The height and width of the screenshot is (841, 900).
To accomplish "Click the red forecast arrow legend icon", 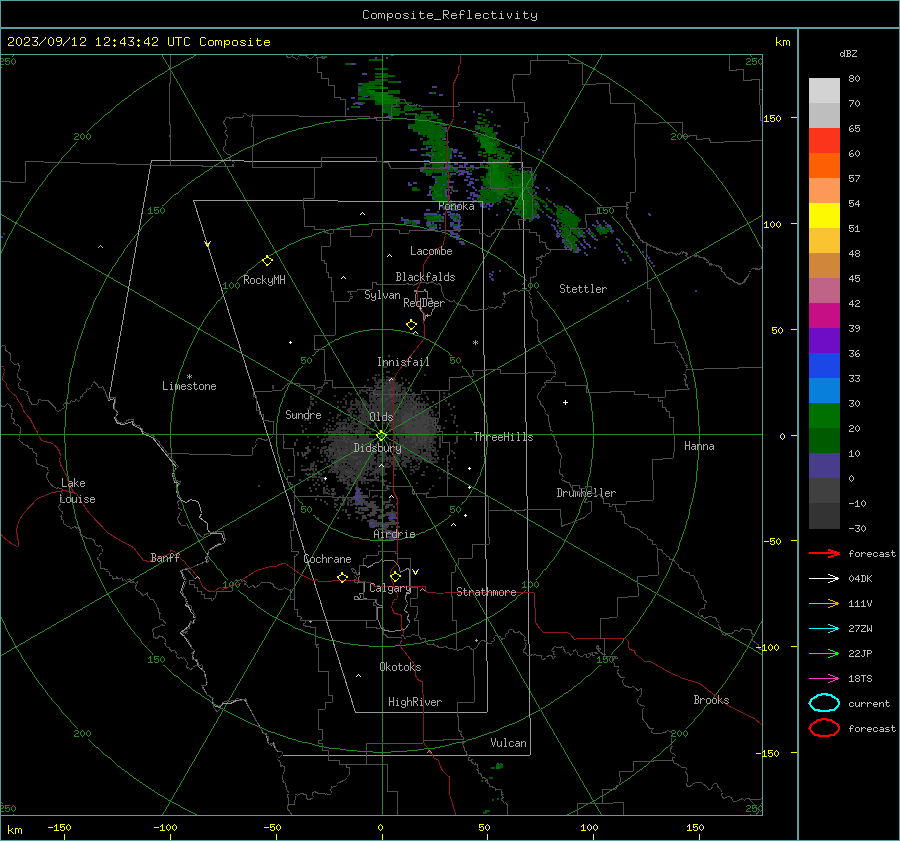I will (x=824, y=553).
